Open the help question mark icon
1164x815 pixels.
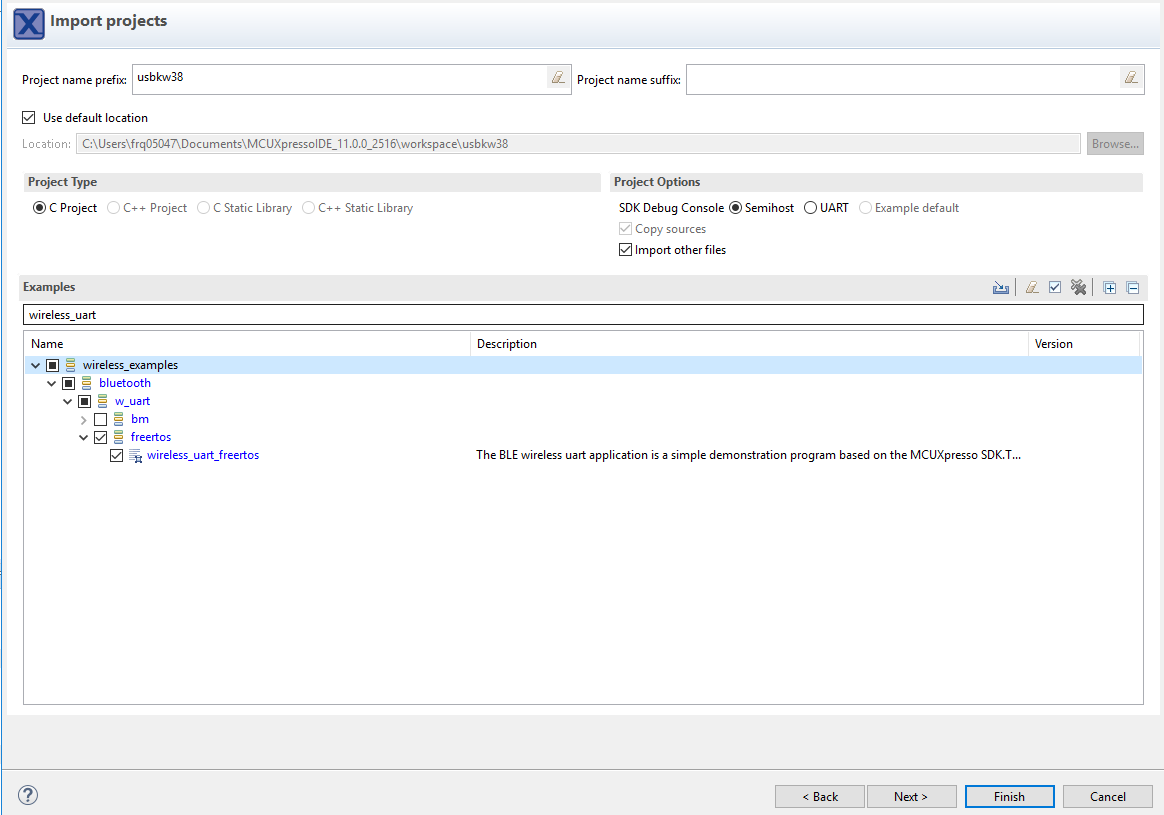(28, 796)
